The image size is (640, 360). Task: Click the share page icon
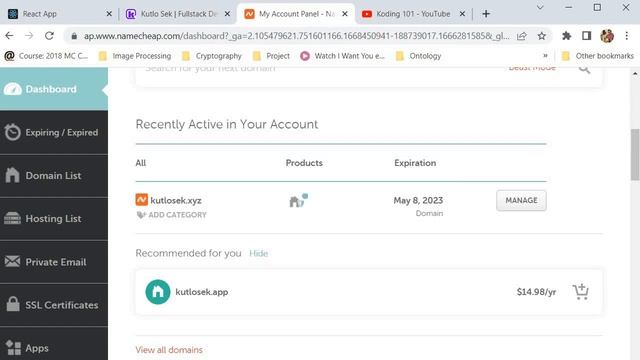[522, 36]
